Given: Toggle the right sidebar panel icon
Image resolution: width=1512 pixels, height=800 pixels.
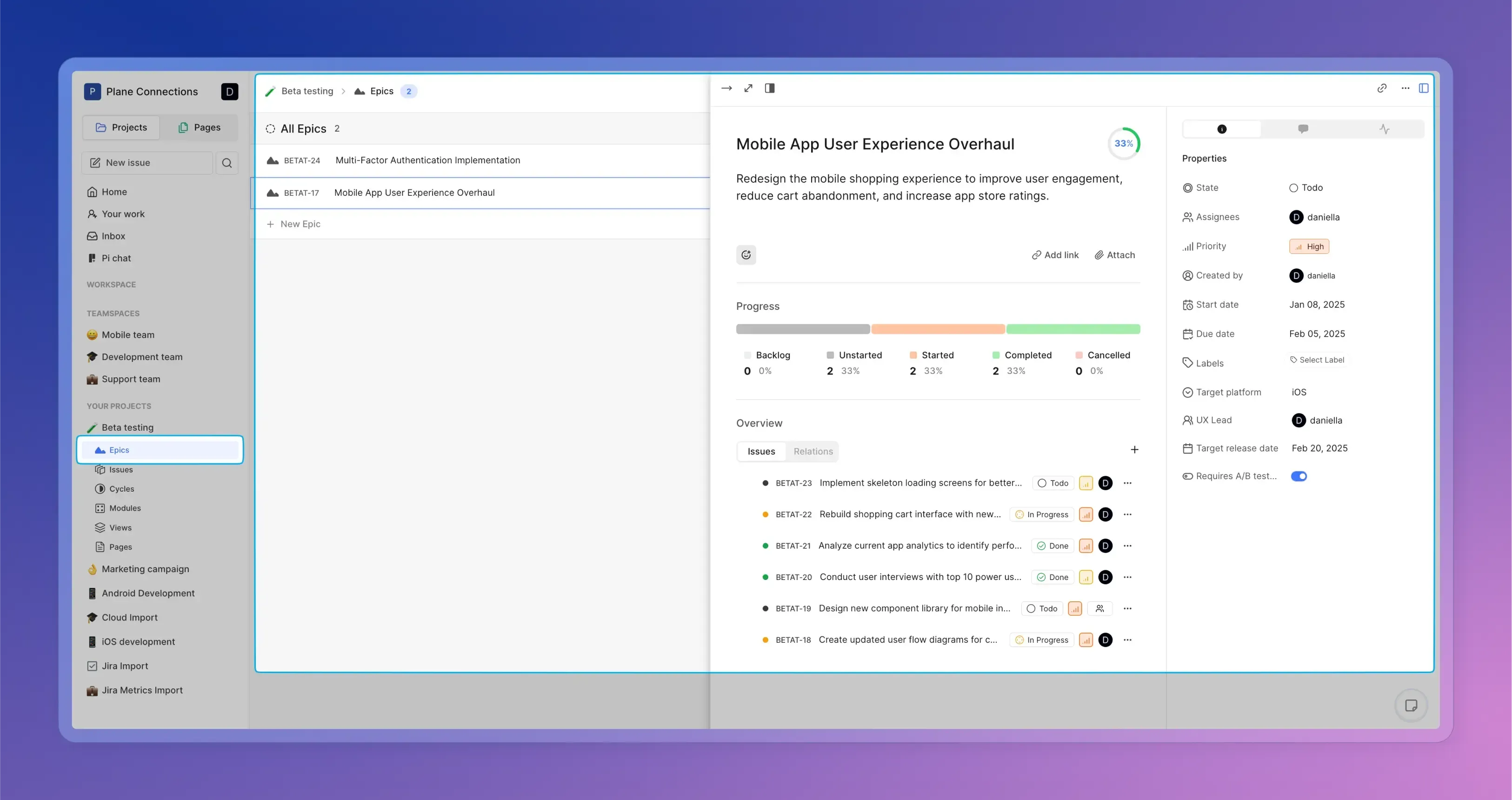Looking at the screenshot, I should (x=1423, y=88).
